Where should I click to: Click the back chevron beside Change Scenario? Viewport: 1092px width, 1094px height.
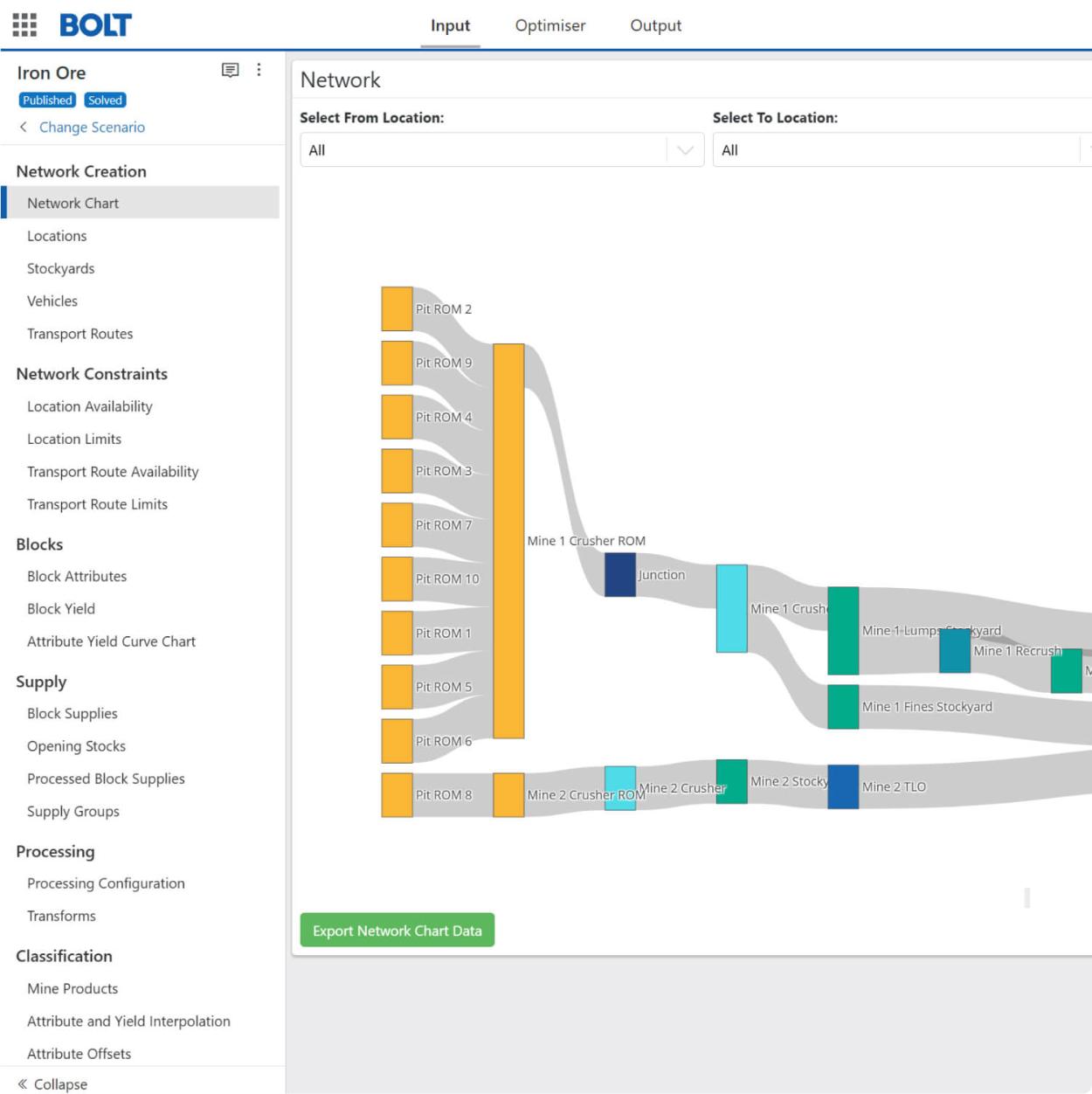[24, 127]
